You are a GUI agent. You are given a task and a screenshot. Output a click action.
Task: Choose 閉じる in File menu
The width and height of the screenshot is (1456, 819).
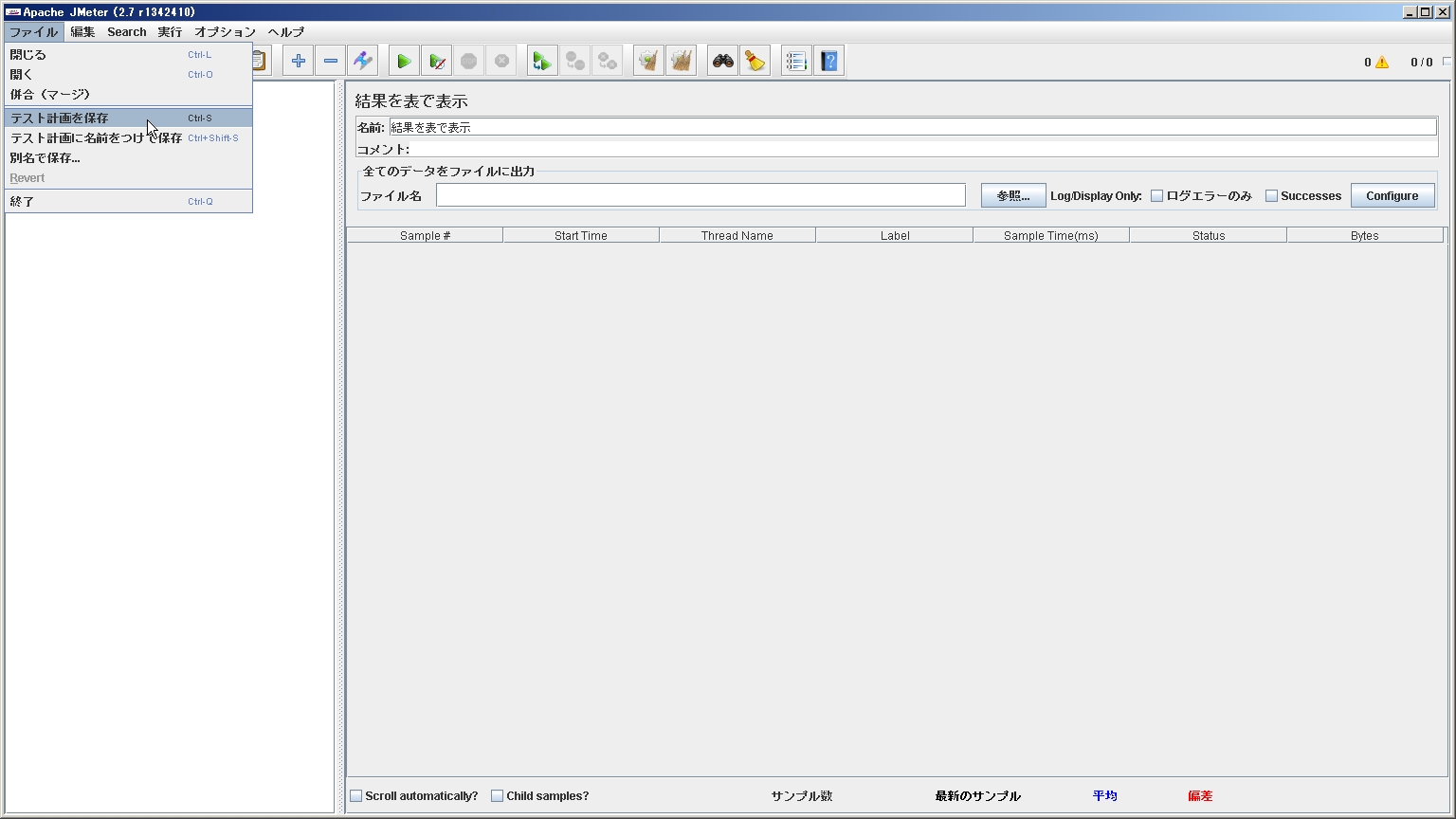coord(128,55)
